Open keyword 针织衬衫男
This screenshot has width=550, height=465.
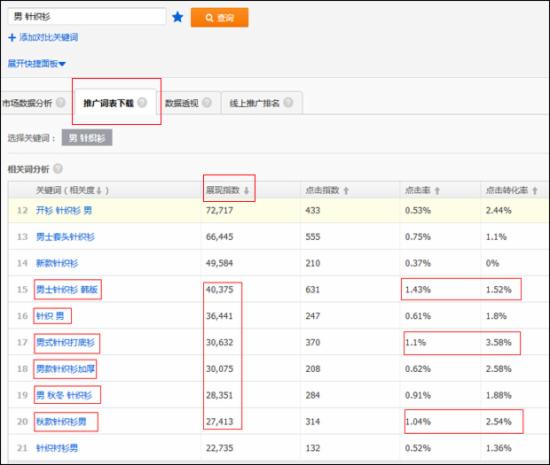(x=57, y=448)
